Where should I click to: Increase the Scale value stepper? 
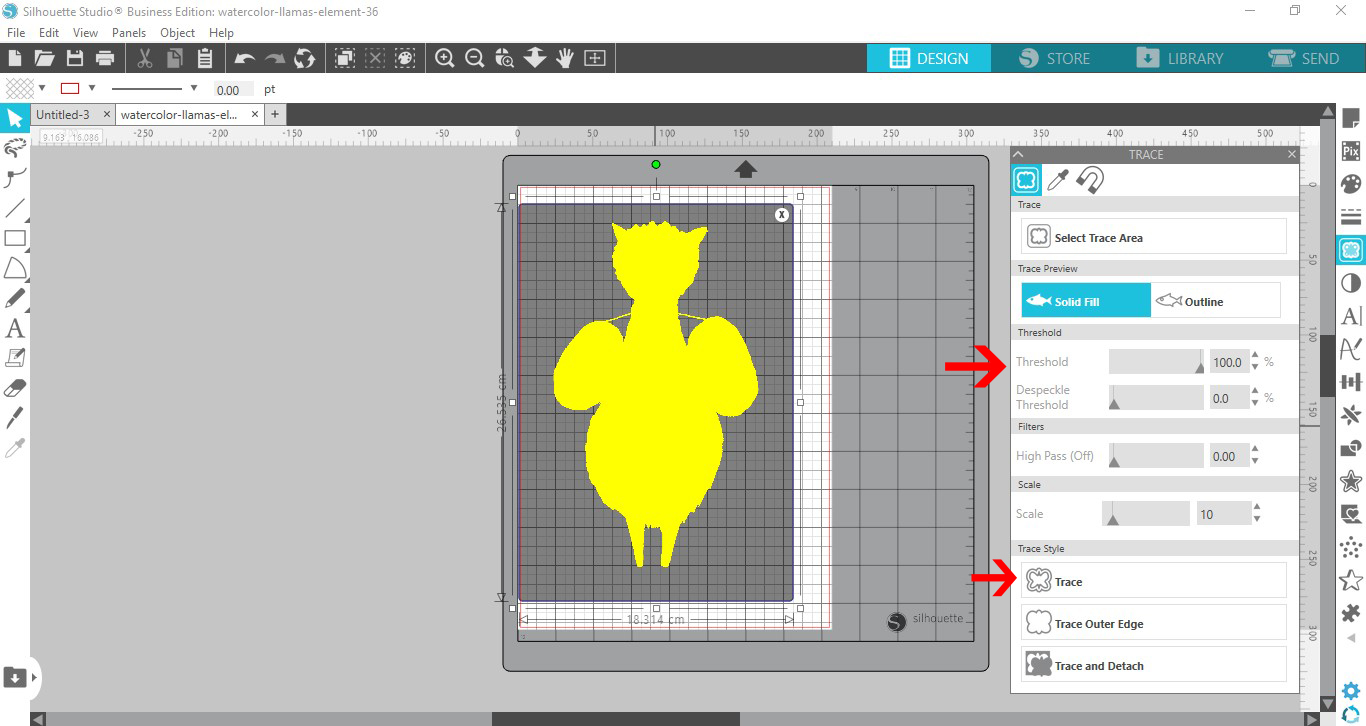click(1256, 508)
